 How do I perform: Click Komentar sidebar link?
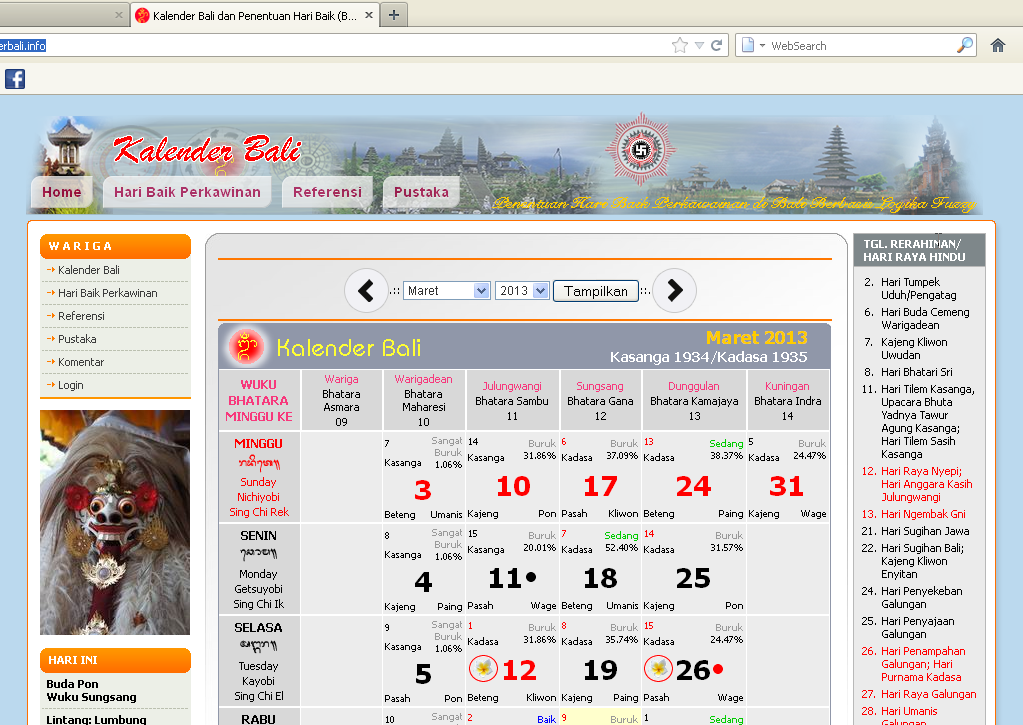pos(81,362)
